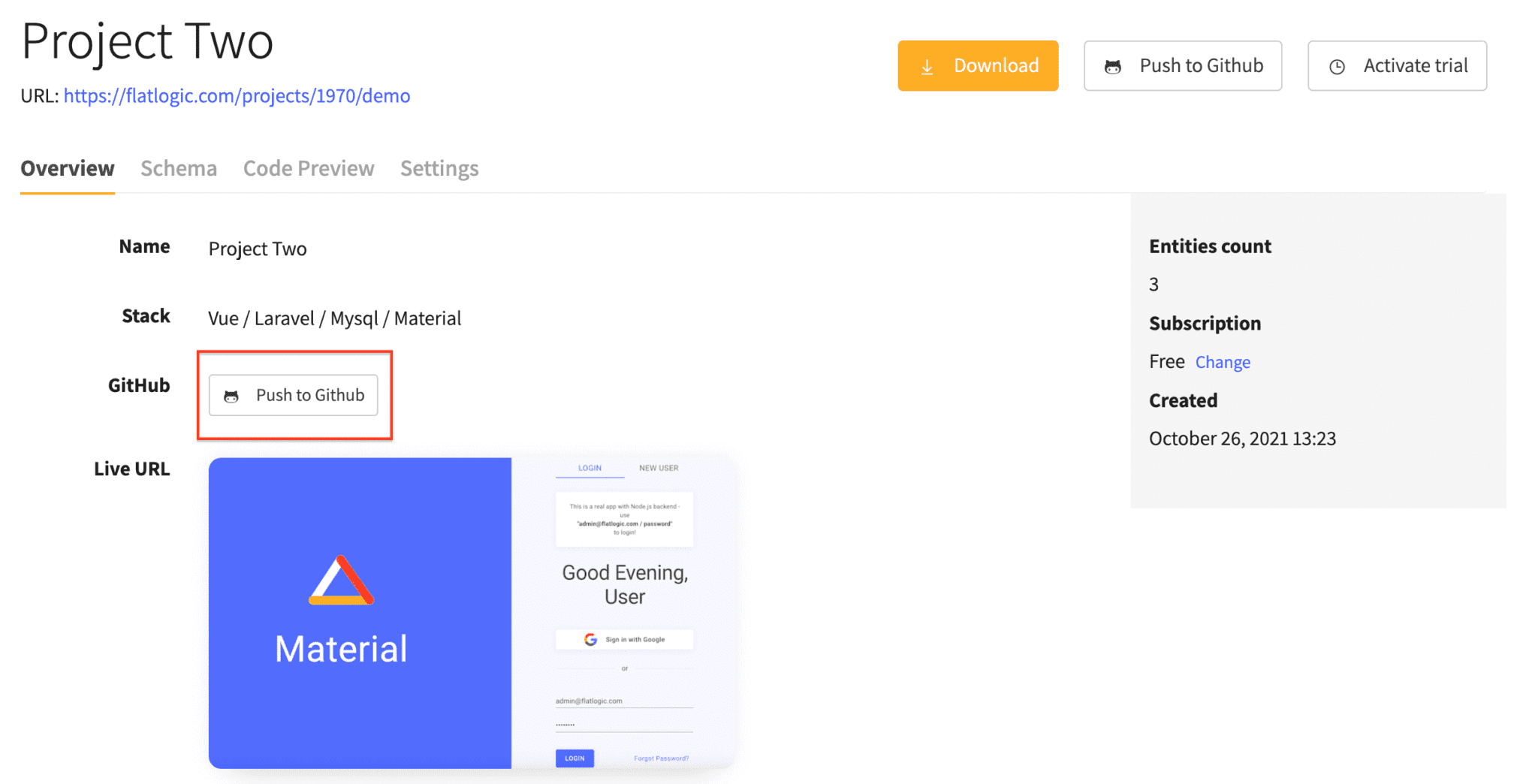Click the demo credentials notice box in the preview
Image resolution: width=1538 pixels, height=784 pixels.
pyautogui.click(x=624, y=519)
